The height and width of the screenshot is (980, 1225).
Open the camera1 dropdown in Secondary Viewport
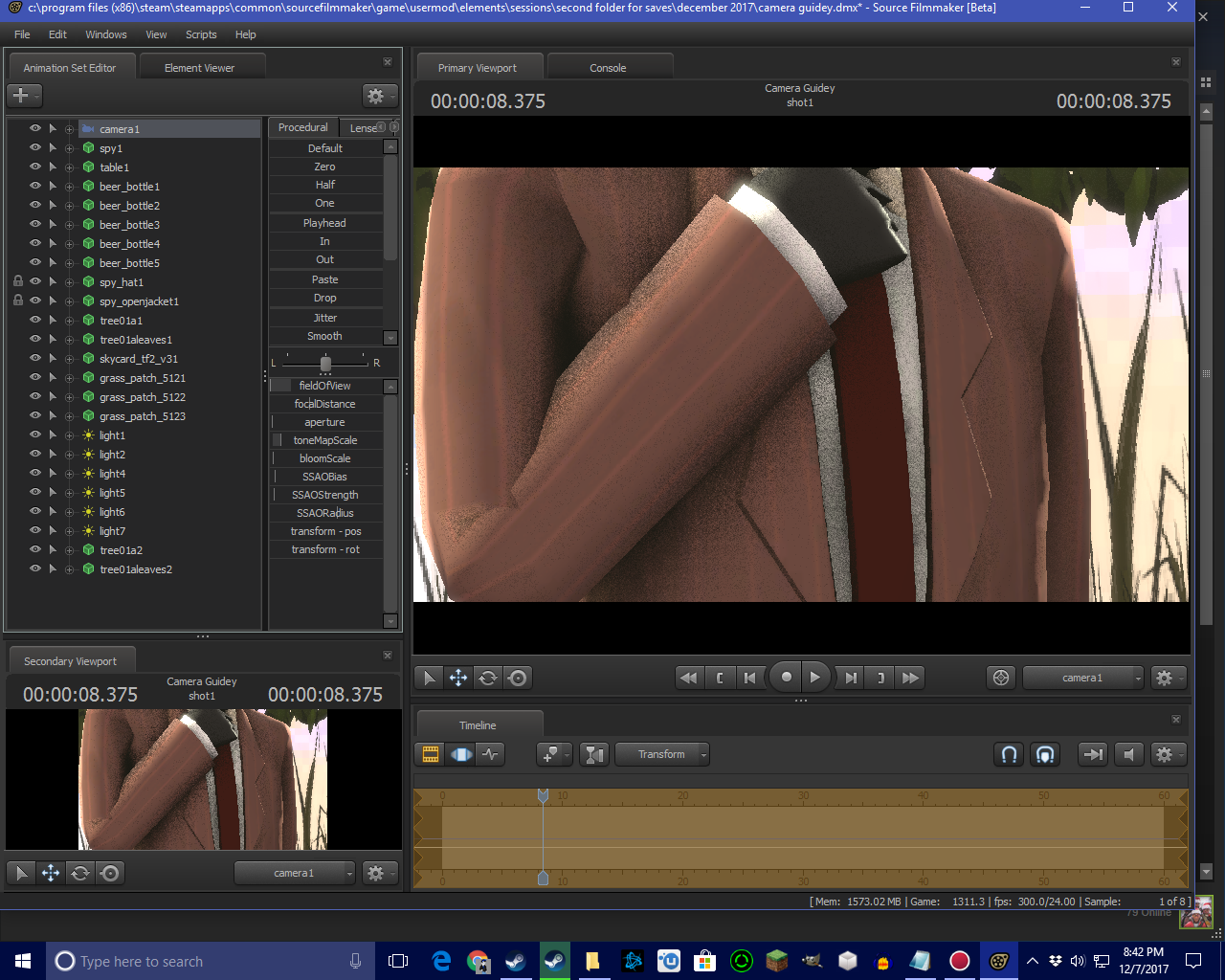click(x=295, y=873)
